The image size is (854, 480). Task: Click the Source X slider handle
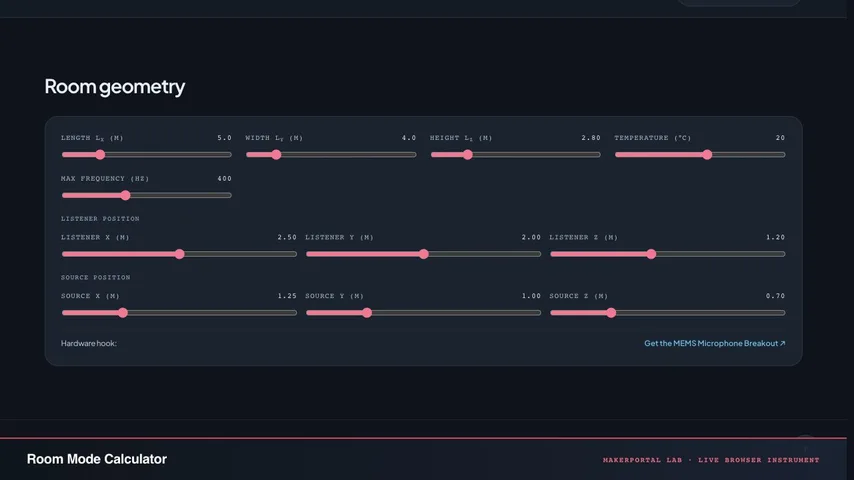(x=123, y=313)
